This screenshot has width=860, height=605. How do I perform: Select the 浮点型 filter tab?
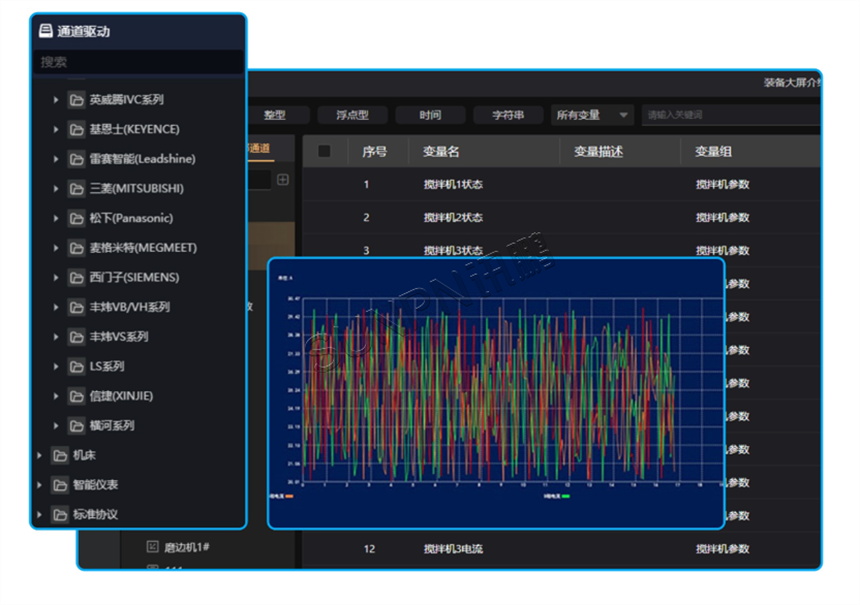[x=351, y=115]
